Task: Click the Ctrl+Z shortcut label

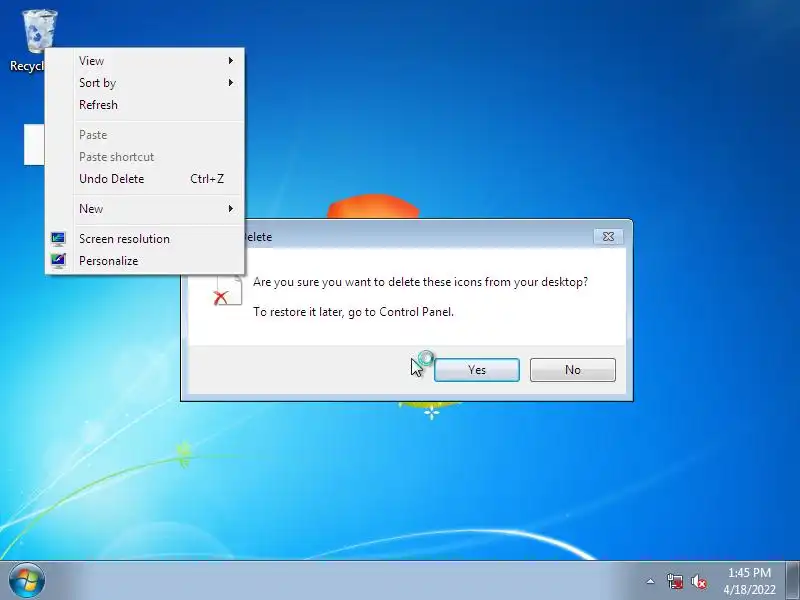Action: 207,179
